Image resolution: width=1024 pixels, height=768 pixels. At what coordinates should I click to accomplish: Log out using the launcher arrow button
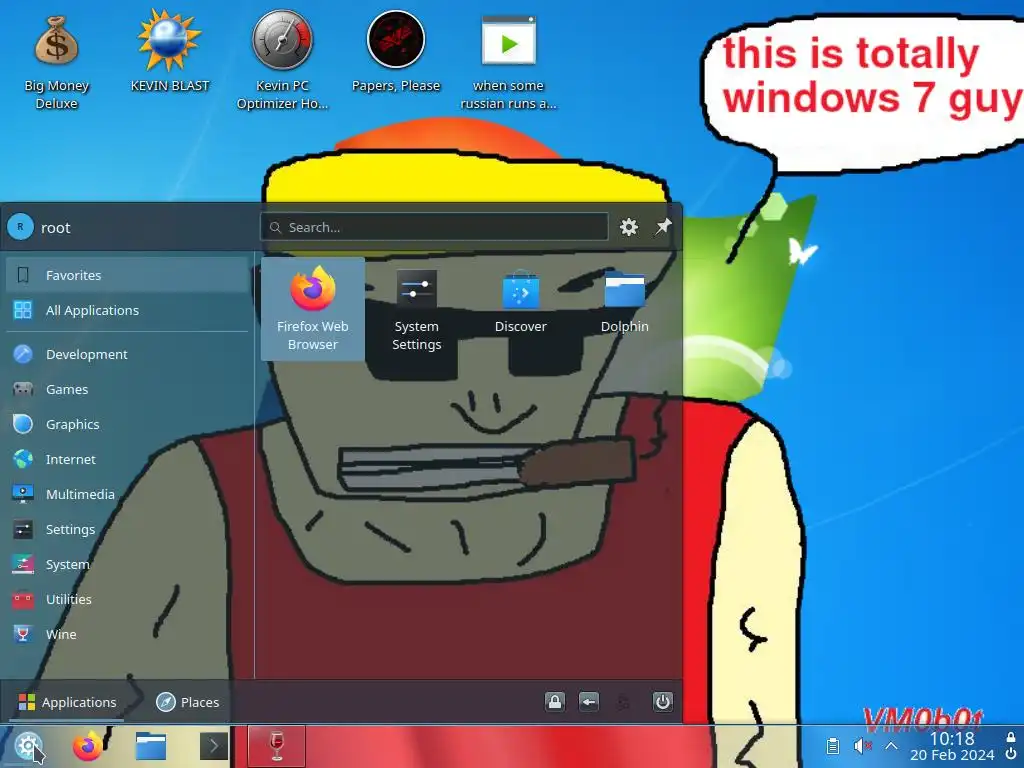(x=588, y=702)
